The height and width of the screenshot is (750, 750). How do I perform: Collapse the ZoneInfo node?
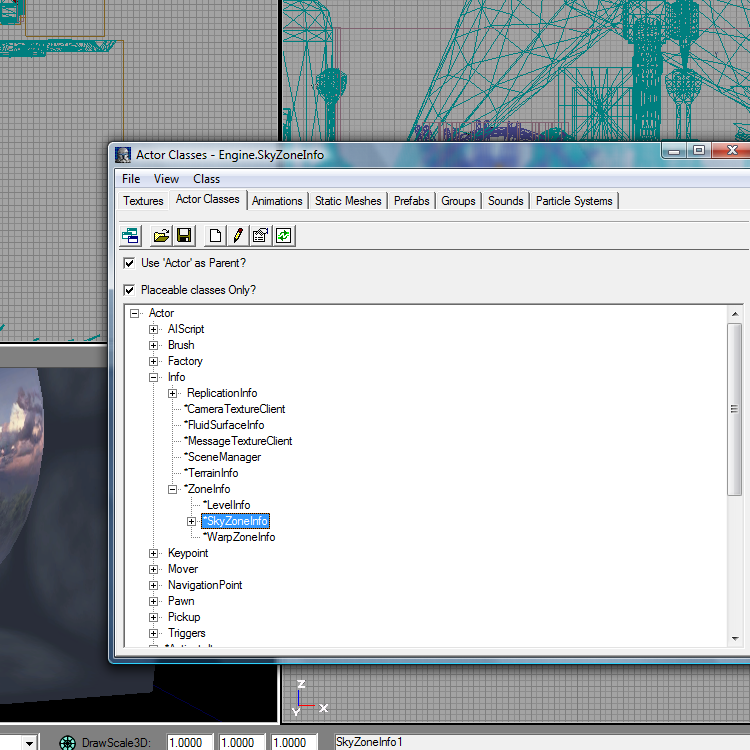click(x=172, y=489)
